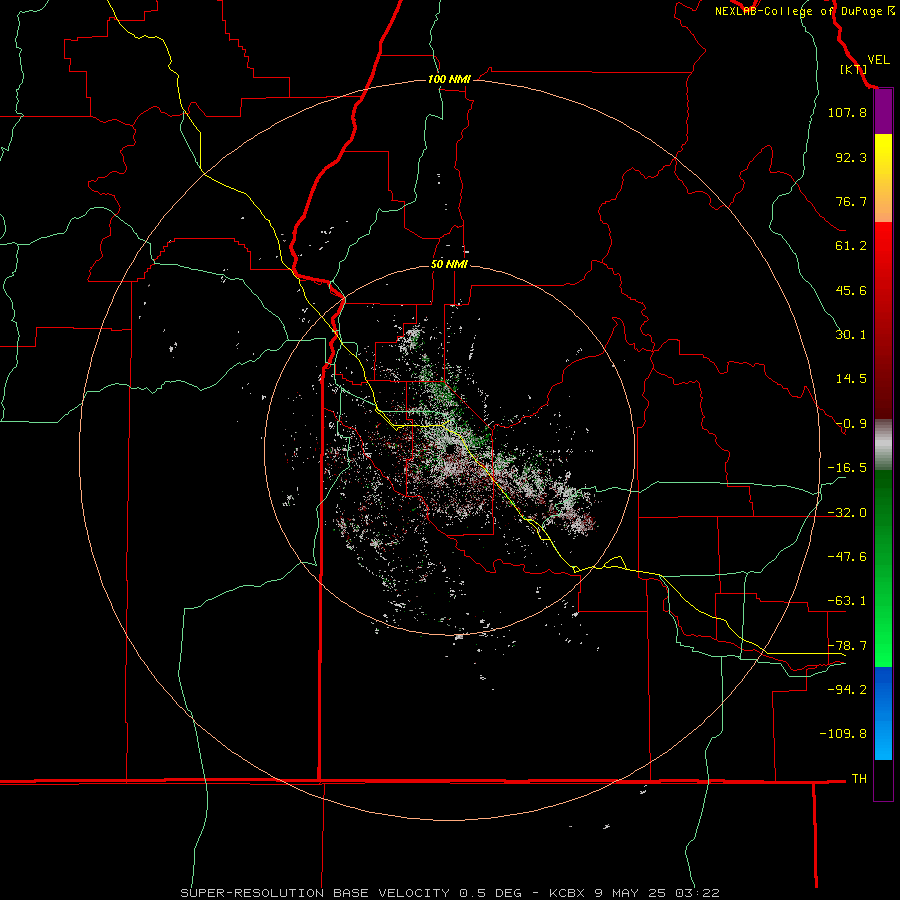Click the -32.0 velocity scale value
900x900 pixels.
pyautogui.click(x=847, y=513)
